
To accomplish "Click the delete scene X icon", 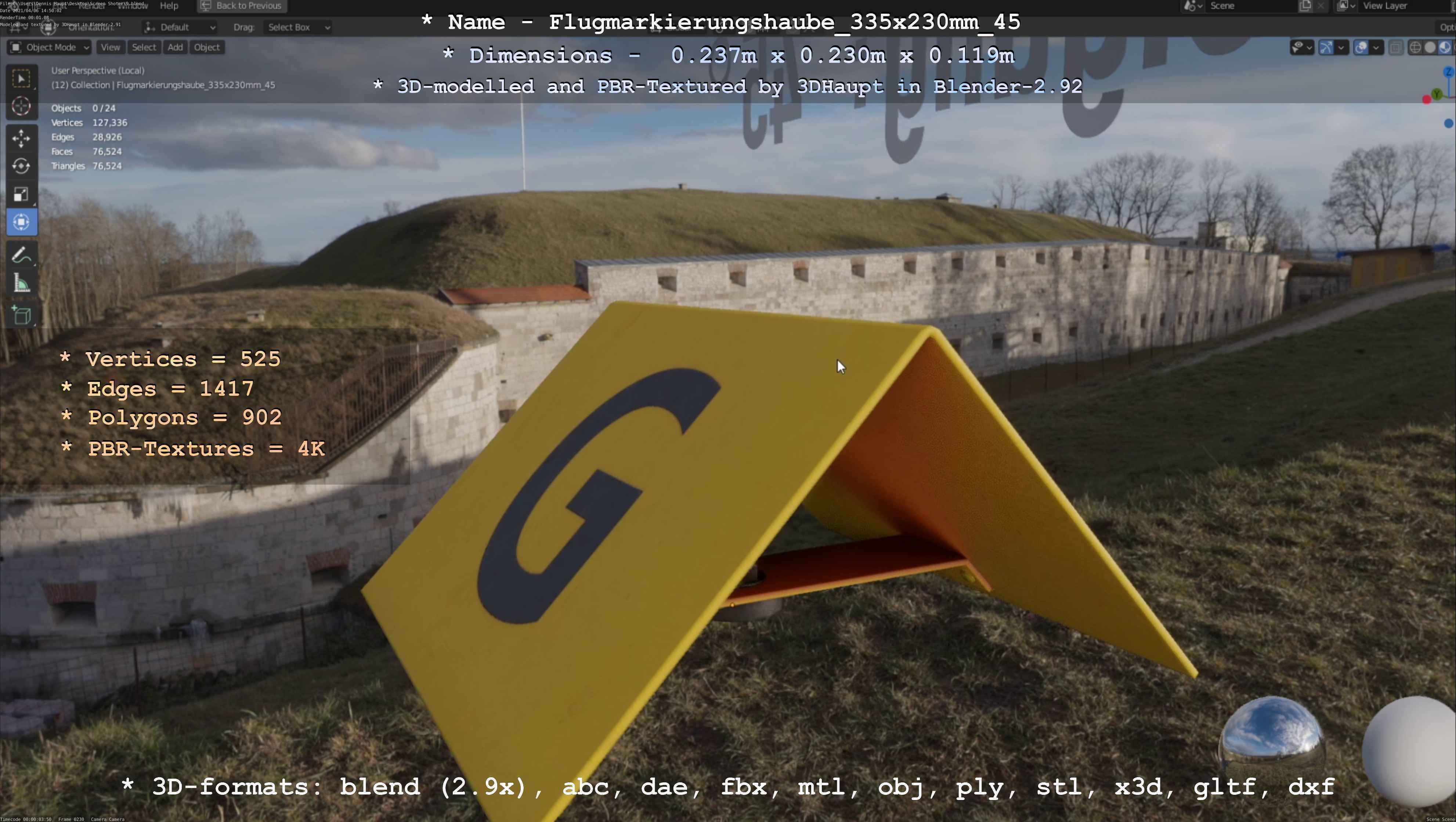I will (1321, 6).
